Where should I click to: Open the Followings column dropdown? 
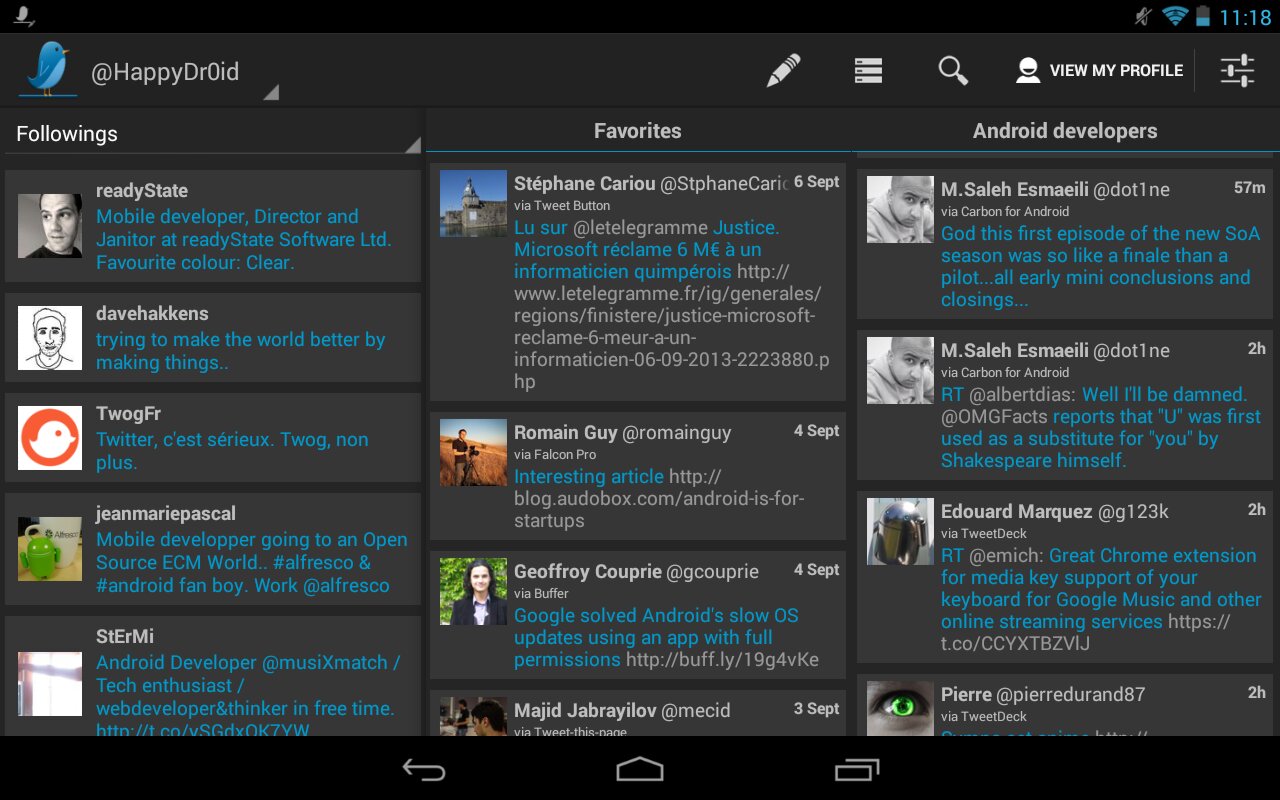coord(212,134)
